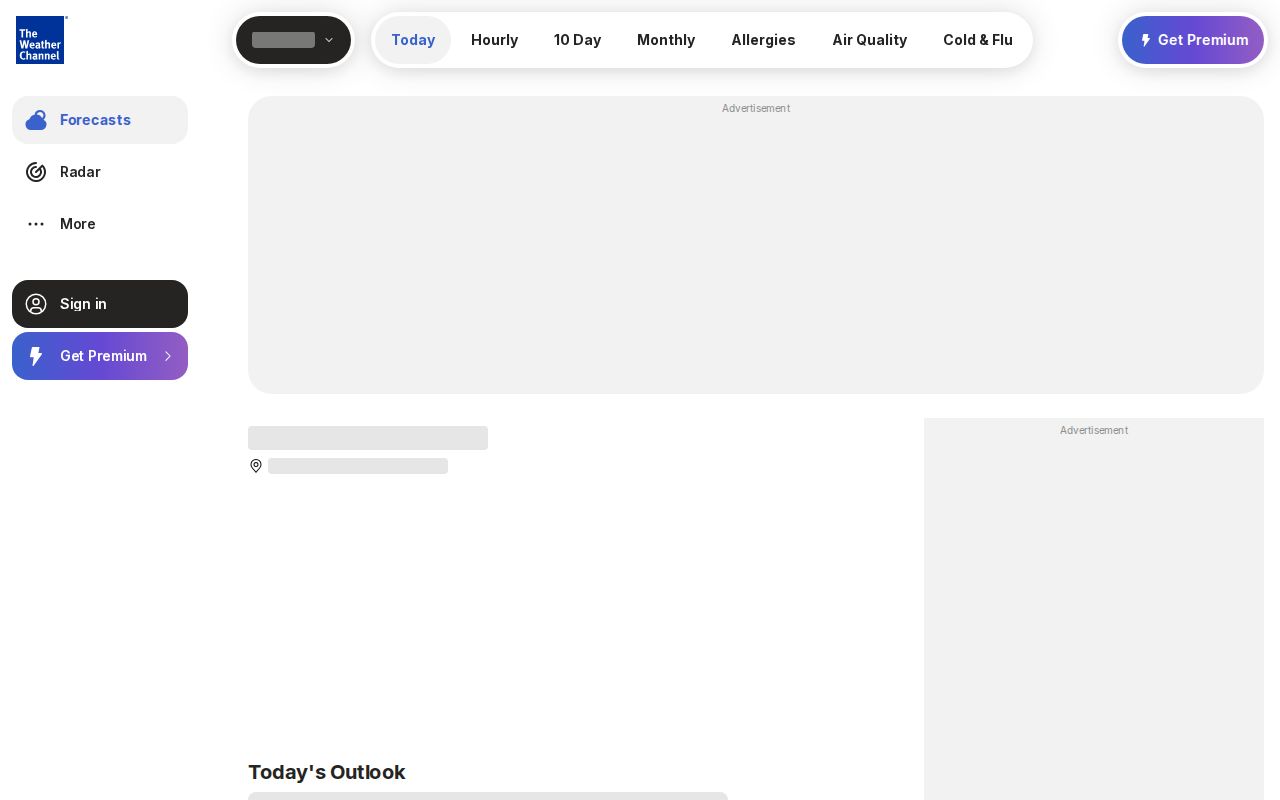Click Get Premium in the left sidebar
Screen dimensions: 1280x800
point(100,356)
